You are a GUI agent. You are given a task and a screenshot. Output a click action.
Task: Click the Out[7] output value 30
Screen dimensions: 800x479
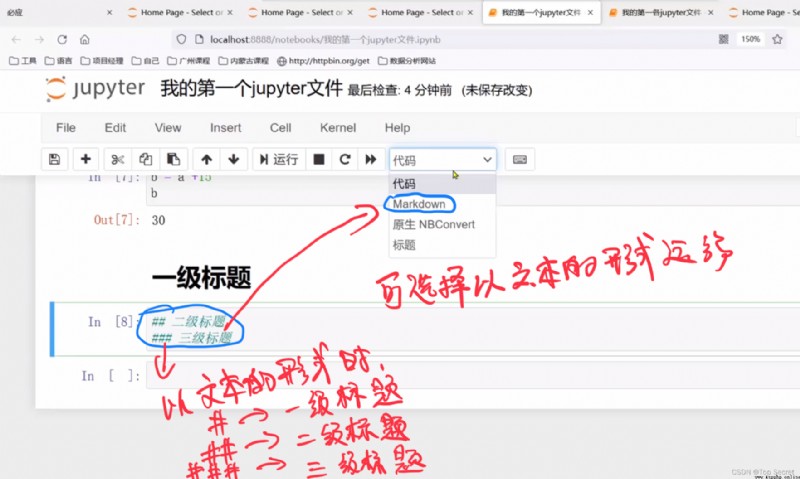158,220
